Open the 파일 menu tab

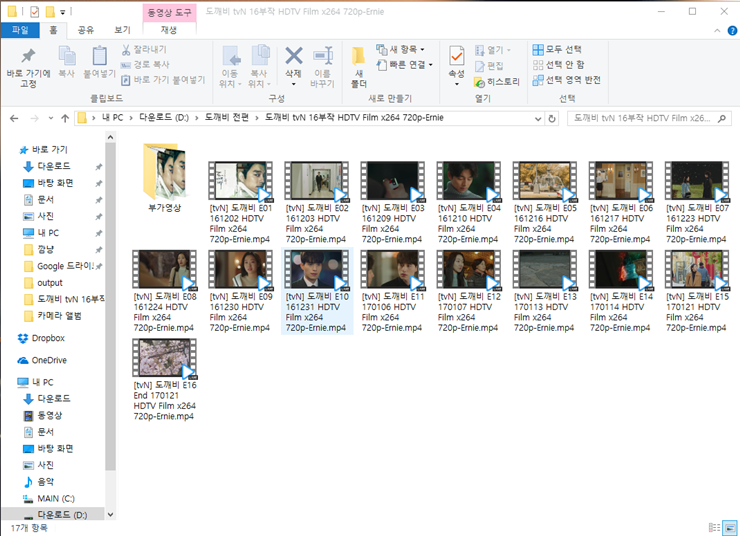pyautogui.click(x=20, y=30)
